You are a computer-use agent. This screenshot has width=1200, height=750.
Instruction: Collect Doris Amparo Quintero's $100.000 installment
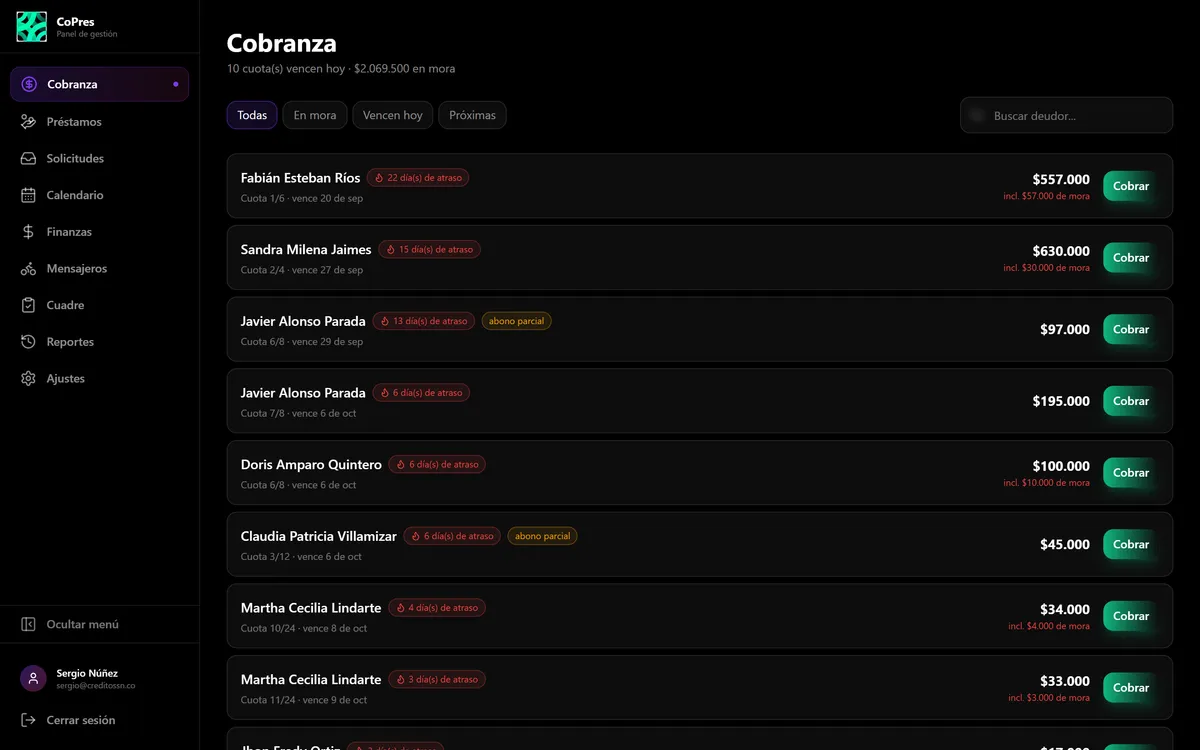click(1131, 473)
